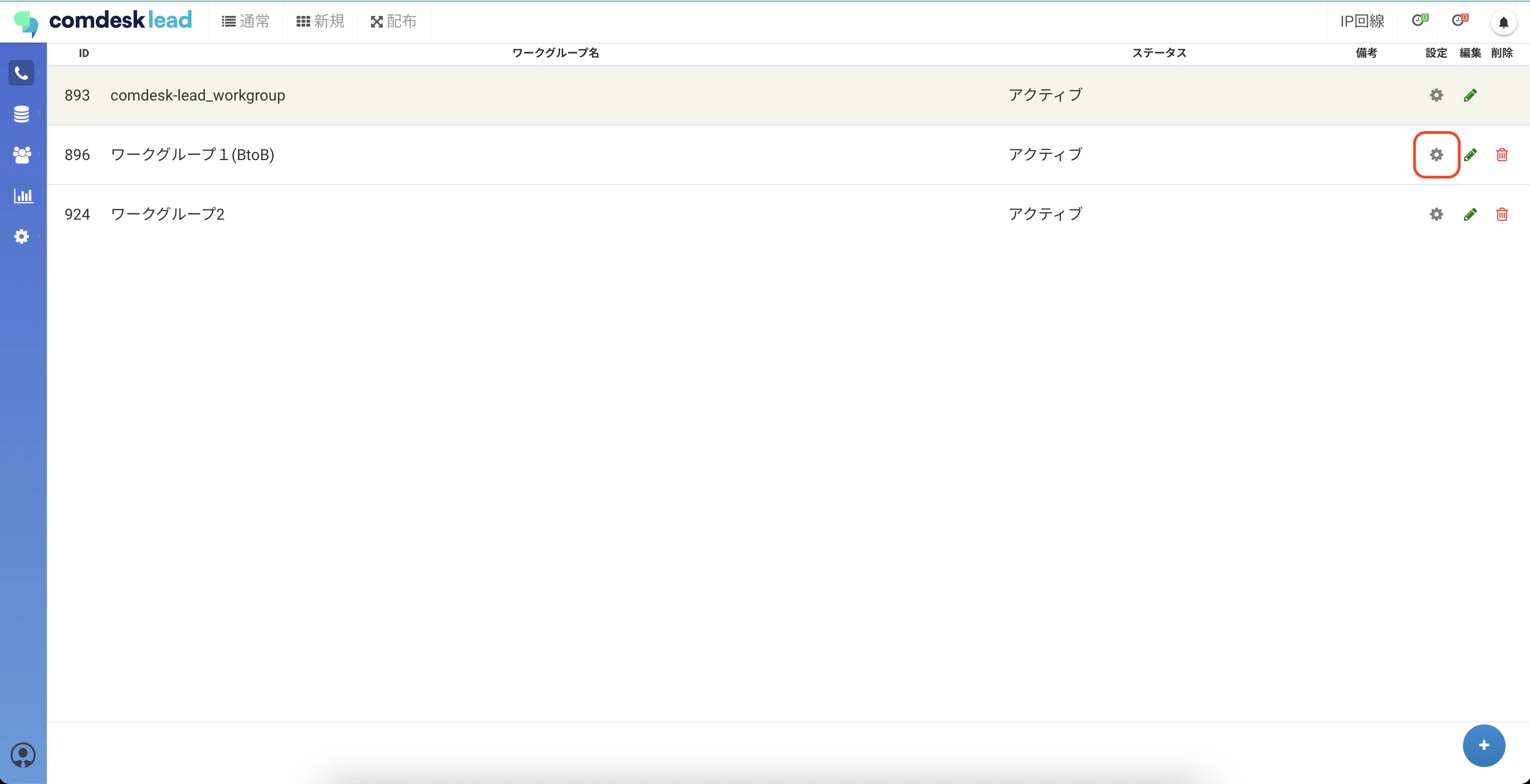Click the 備考 column header

point(1366,53)
